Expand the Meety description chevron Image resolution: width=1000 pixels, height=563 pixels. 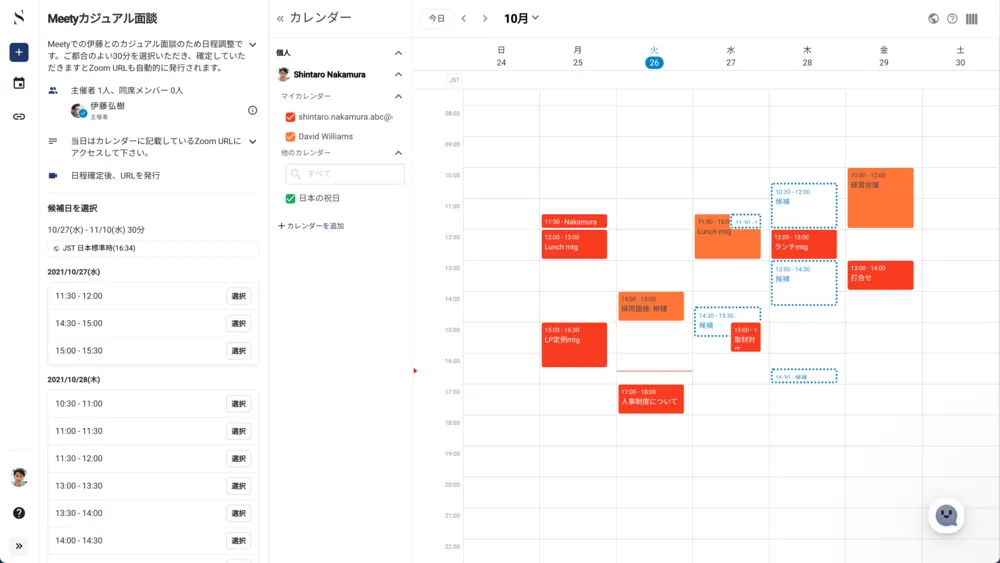click(253, 45)
